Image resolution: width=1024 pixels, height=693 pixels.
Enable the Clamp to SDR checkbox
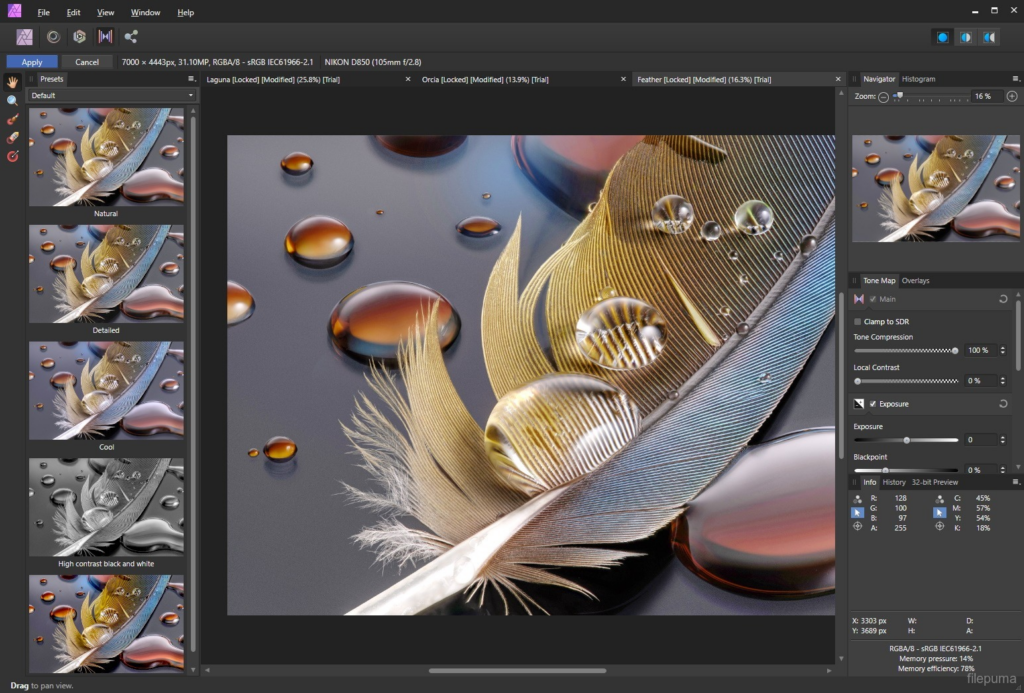(858, 322)
